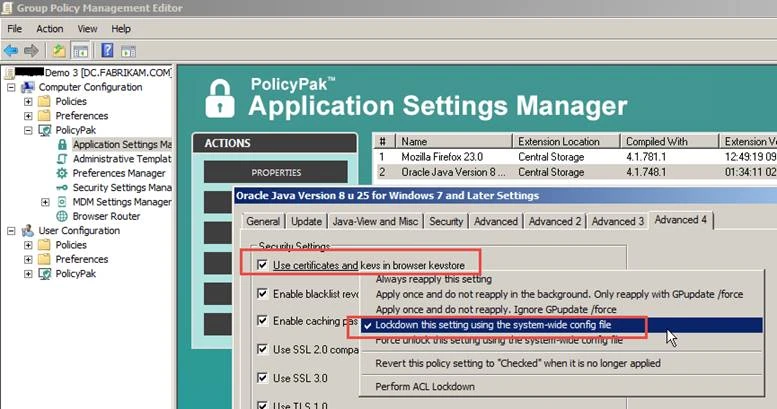Expand Policies under Computer Configuration

[27, 101]
